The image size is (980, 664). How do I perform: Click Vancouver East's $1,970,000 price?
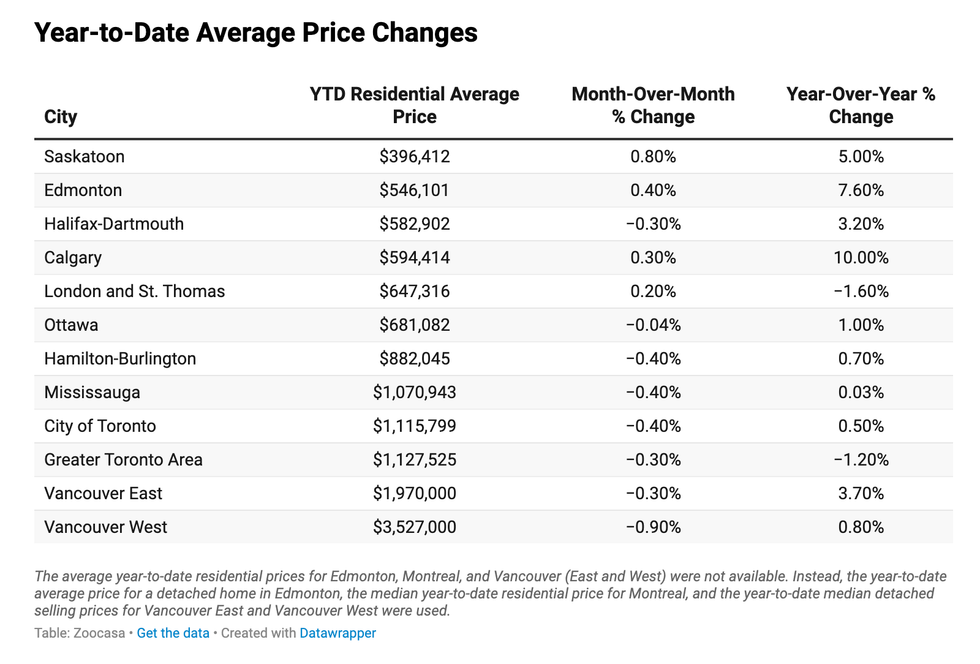point(414,494)
